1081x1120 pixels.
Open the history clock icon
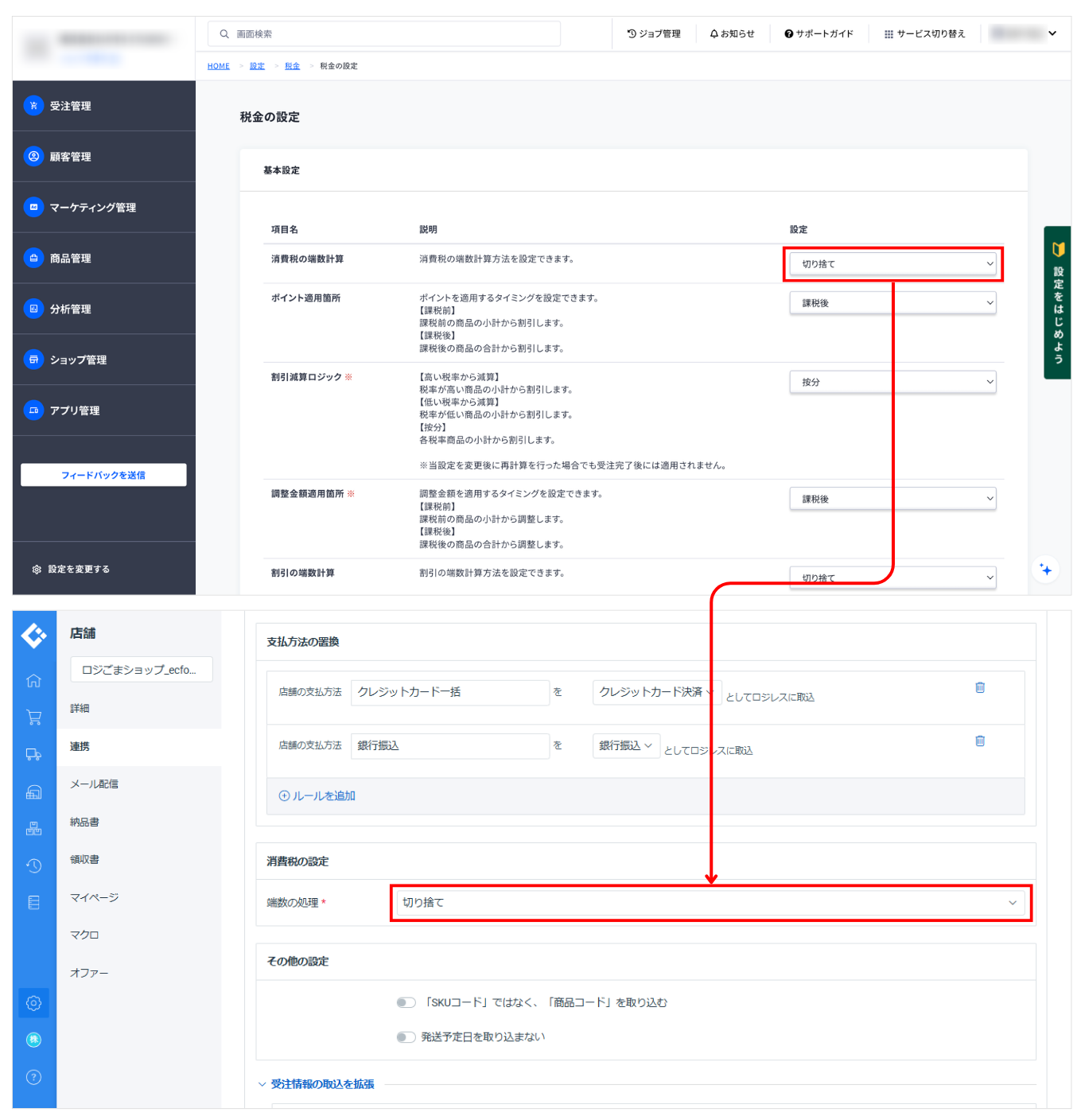click(33, 865)
